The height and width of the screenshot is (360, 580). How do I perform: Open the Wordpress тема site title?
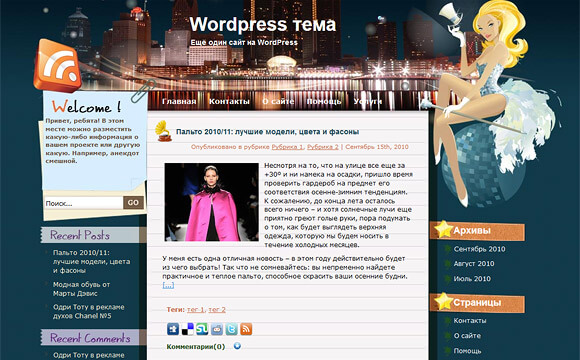click(263, 25)
